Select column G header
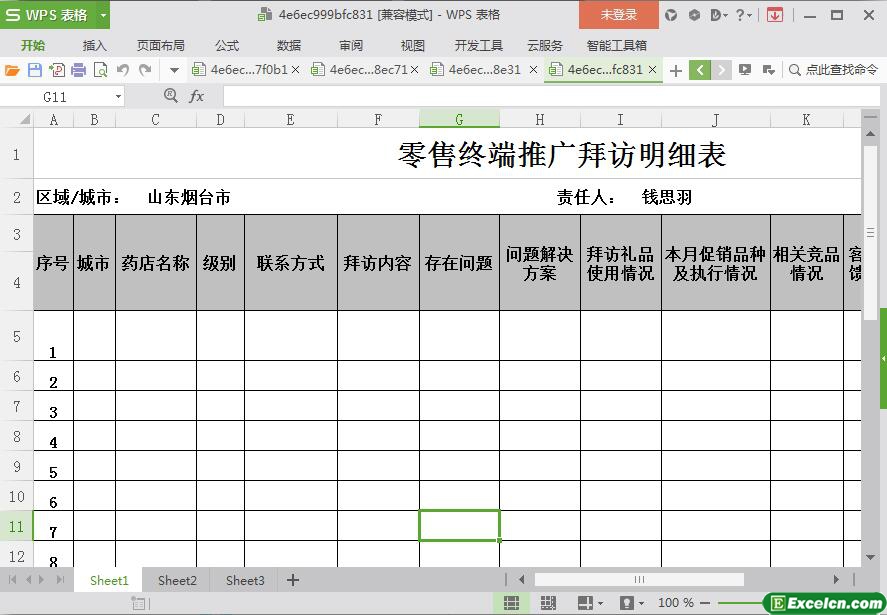Viewport: 887px width, 615px height. [459, 119]
